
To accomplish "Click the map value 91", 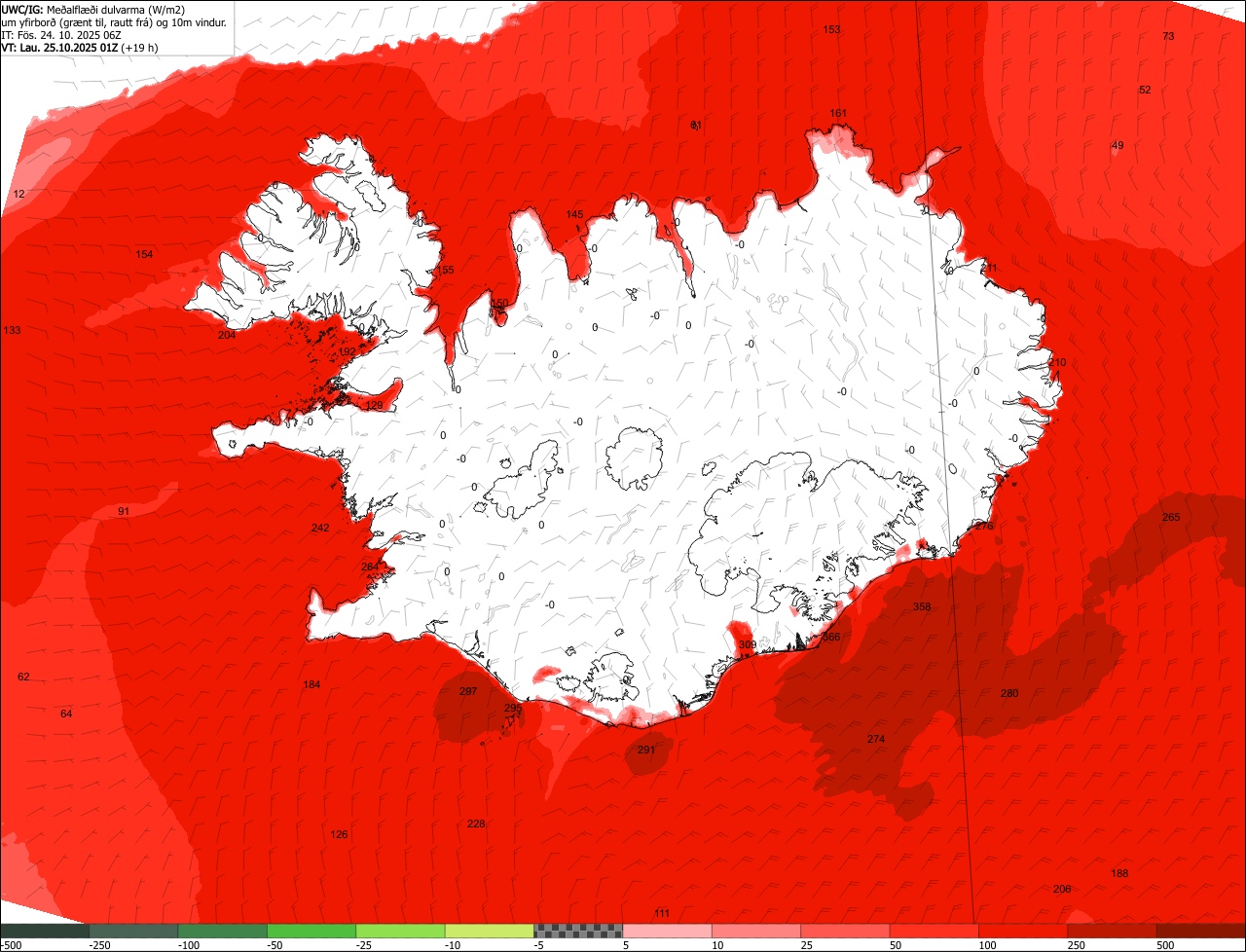I will pos(124,511).
